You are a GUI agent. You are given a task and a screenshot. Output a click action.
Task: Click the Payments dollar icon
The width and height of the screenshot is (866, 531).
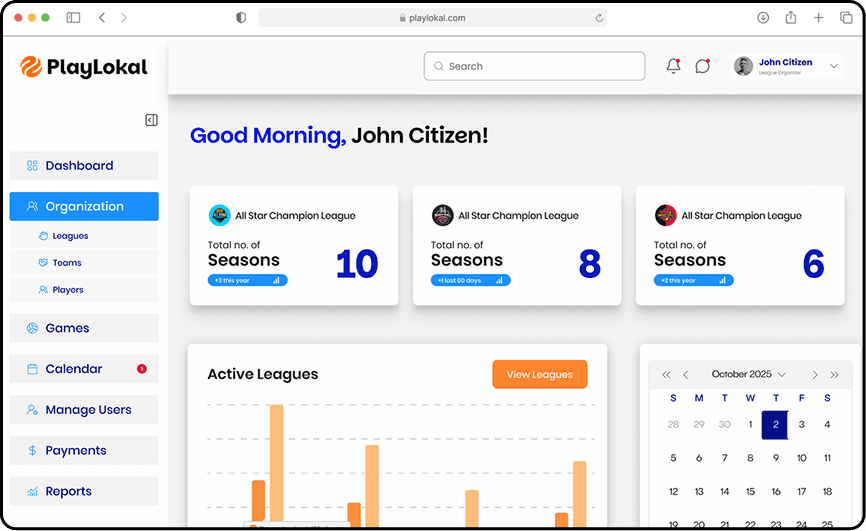point(33,450)
